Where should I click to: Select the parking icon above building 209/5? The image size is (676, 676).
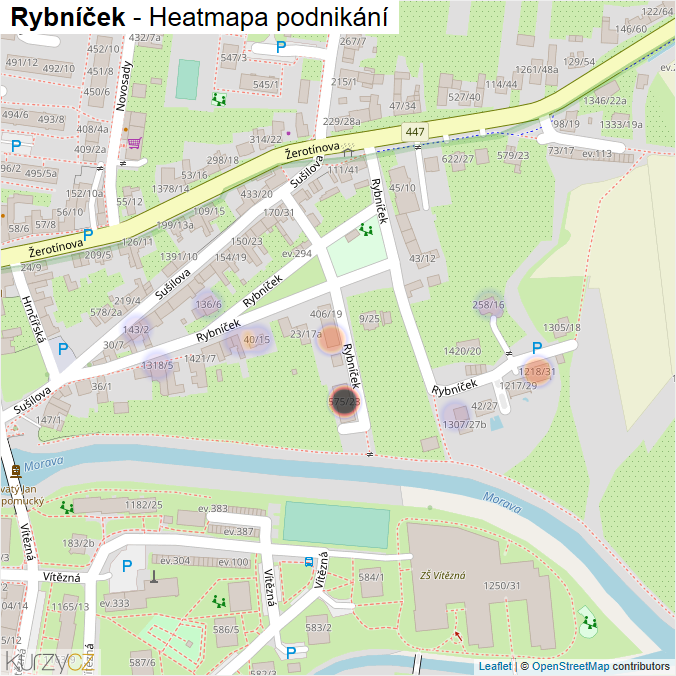[88, 235]
